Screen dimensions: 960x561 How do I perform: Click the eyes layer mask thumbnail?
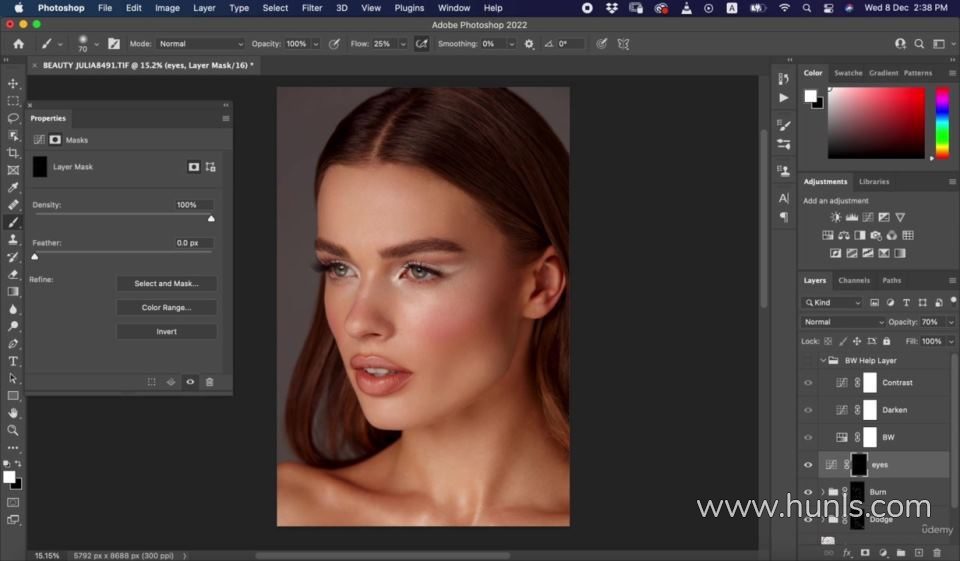pos(859,465)
